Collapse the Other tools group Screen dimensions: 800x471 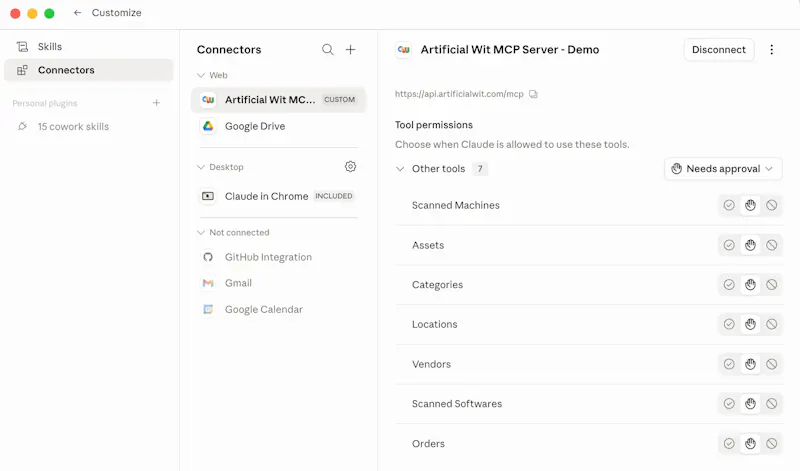pos(400,169)
